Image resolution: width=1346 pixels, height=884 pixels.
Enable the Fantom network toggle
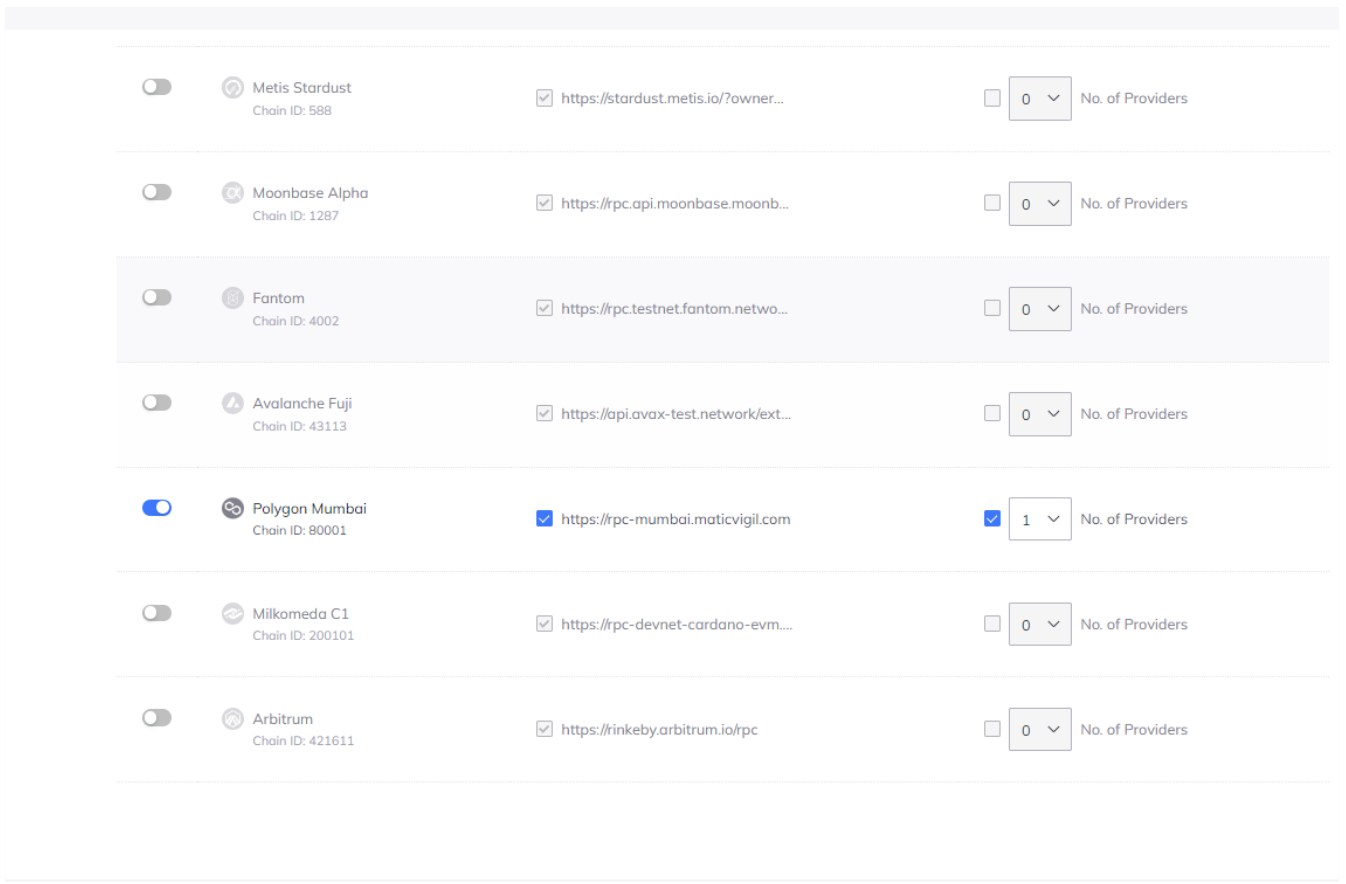157,297
